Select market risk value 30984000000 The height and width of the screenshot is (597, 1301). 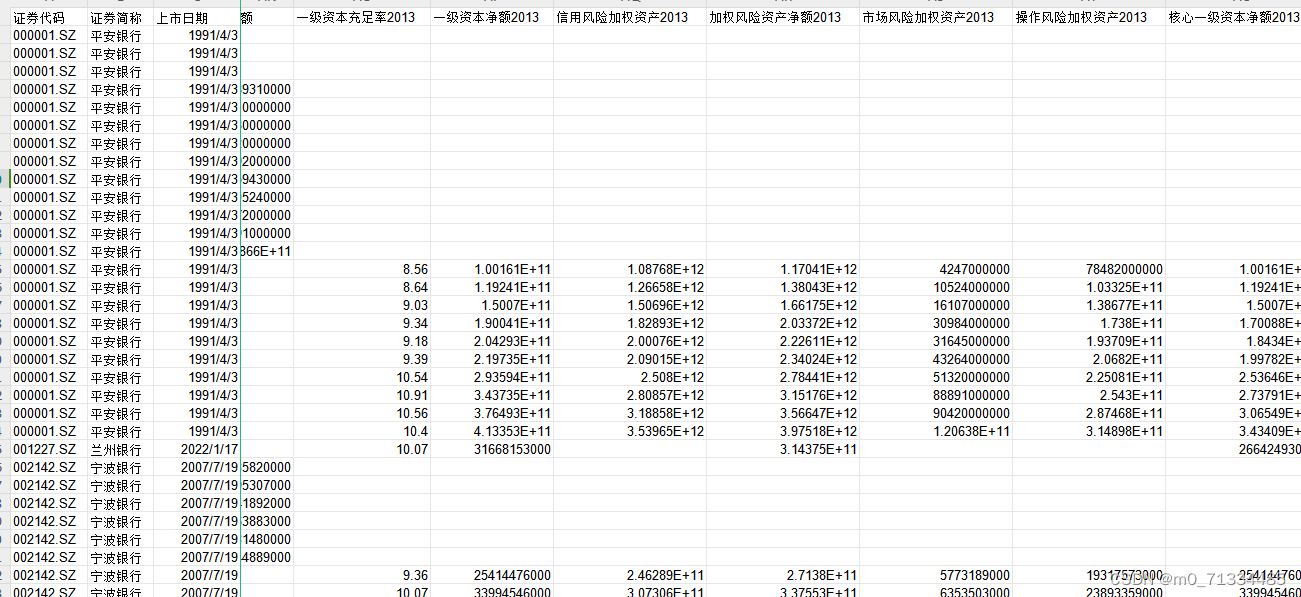936,323
